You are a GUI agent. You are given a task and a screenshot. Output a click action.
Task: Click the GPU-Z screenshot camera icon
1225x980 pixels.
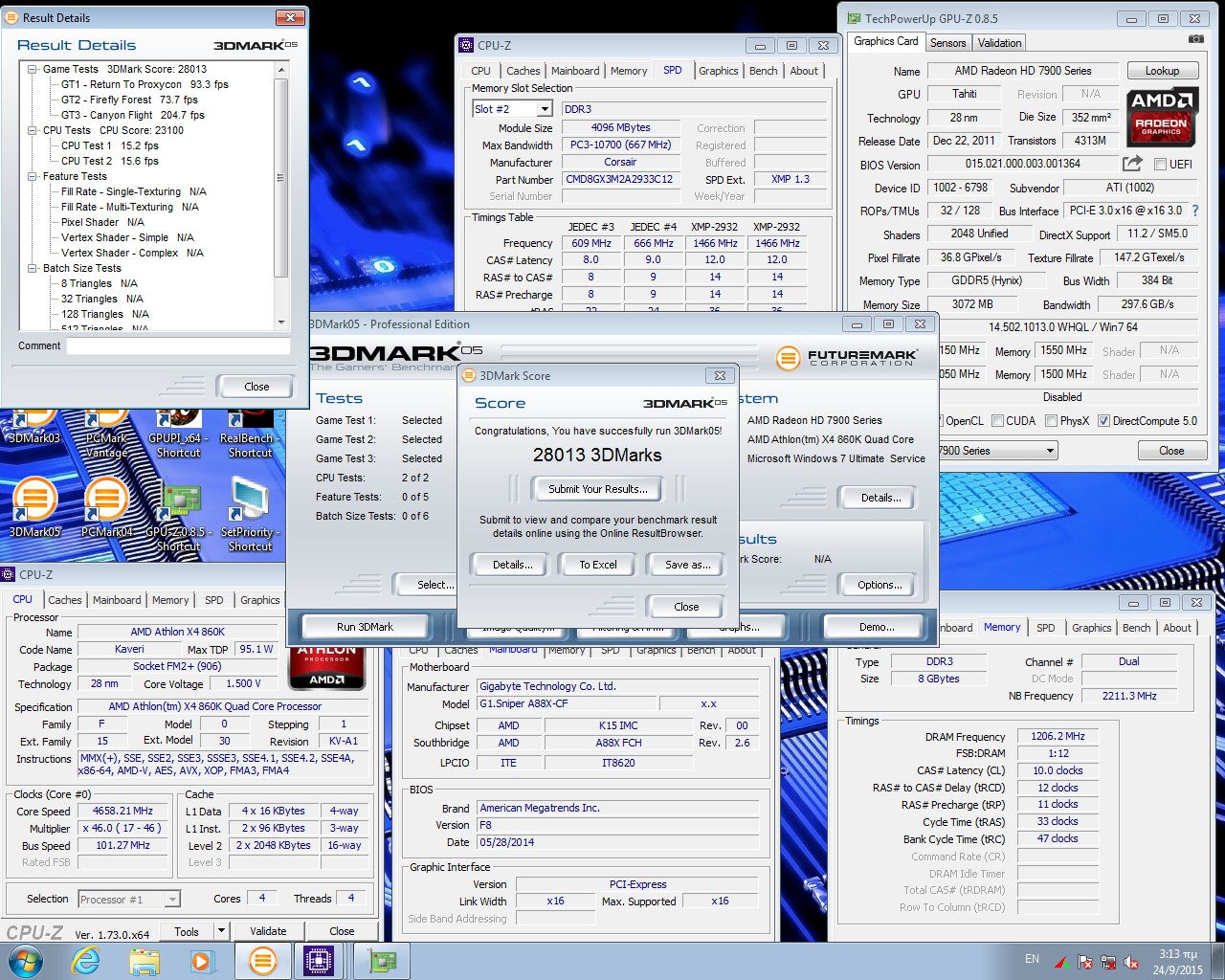click(1195, 39)
